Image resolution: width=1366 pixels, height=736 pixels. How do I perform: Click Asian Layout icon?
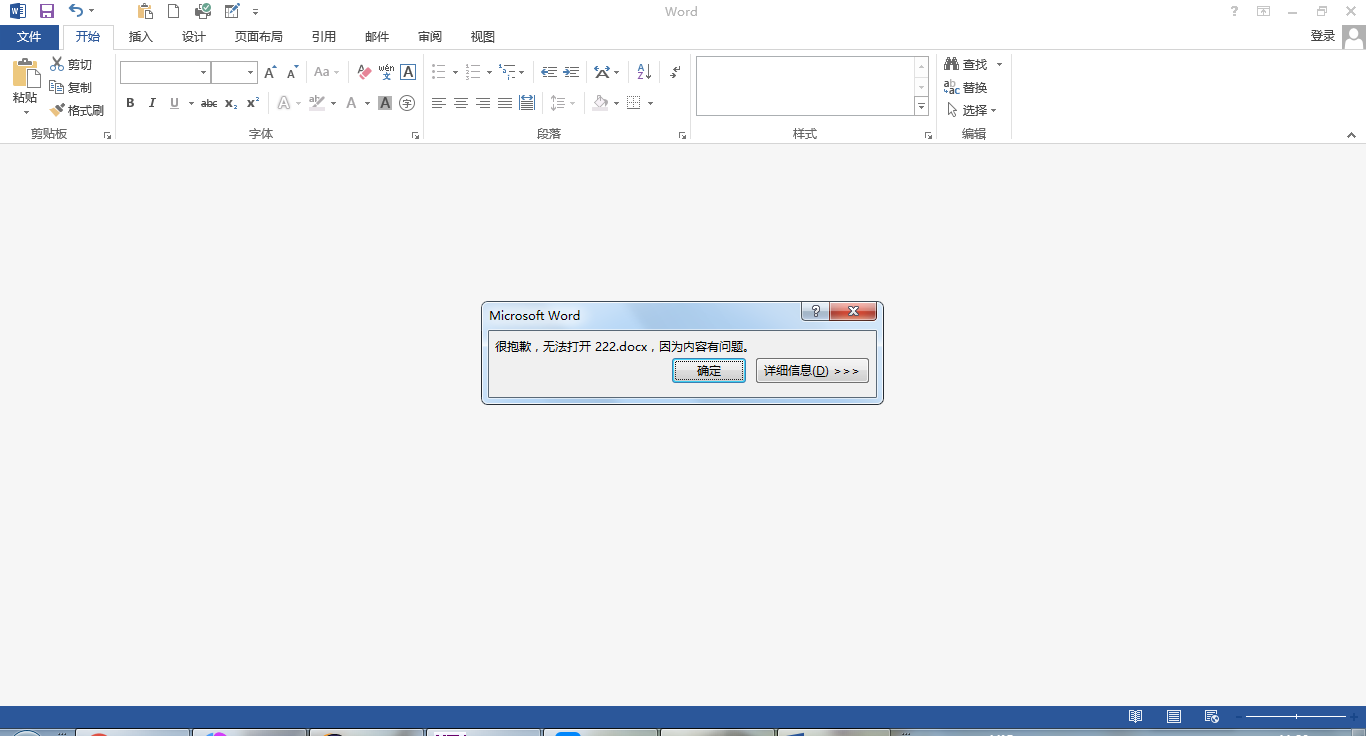601,72
